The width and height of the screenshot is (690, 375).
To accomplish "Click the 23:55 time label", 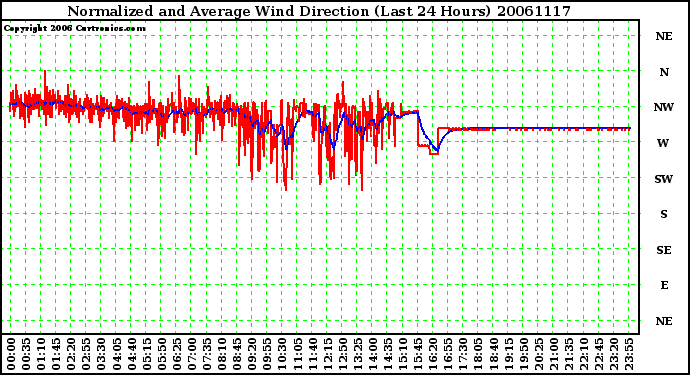I will [x=629, y=354].
